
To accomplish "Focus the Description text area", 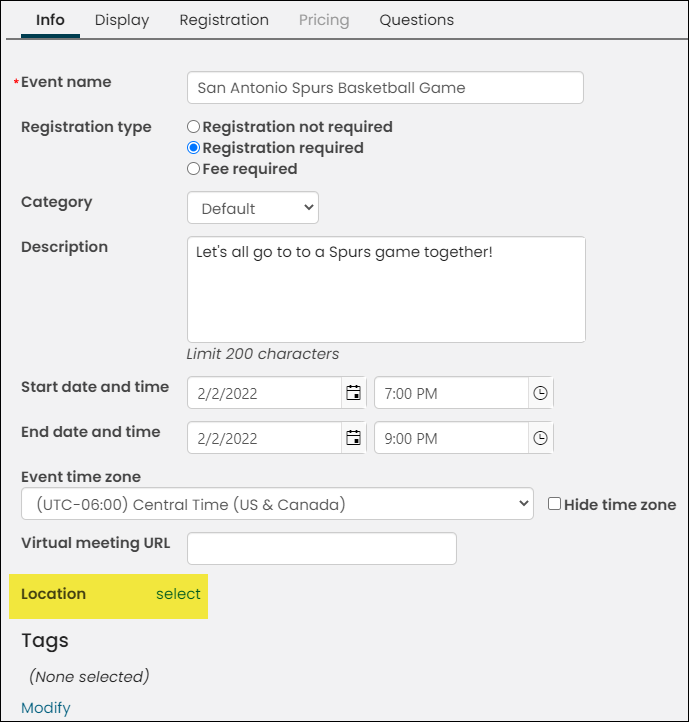I will (x=386, y=290).
